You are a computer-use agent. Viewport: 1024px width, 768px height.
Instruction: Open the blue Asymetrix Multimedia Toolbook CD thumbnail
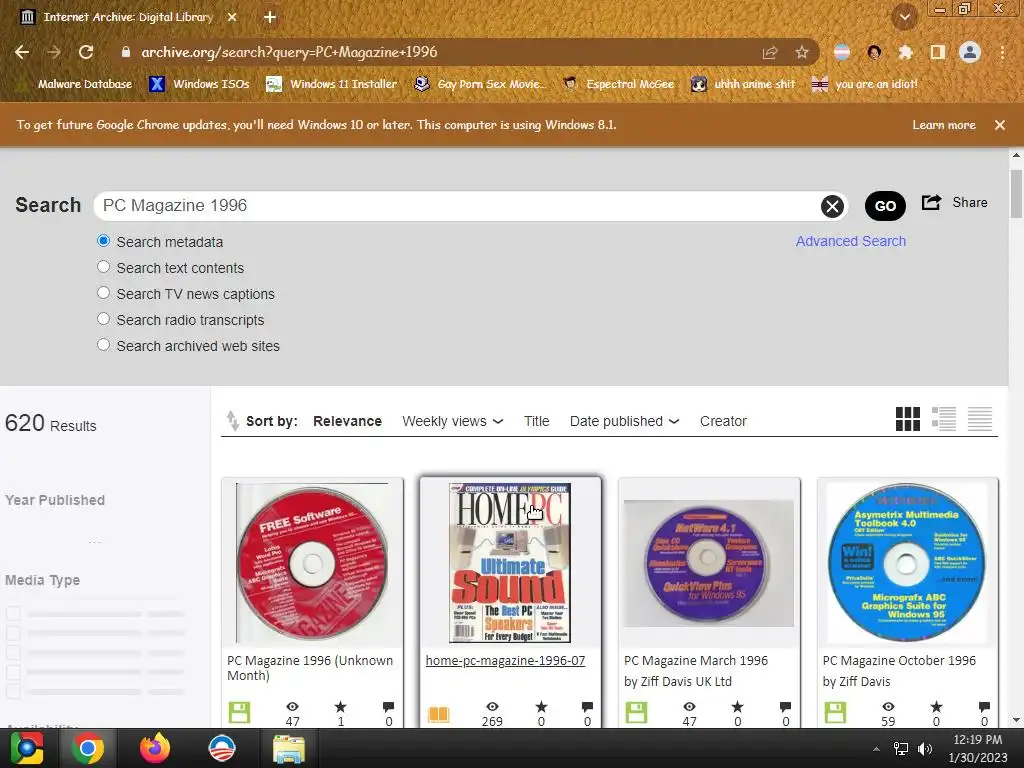tap(907, 563)
